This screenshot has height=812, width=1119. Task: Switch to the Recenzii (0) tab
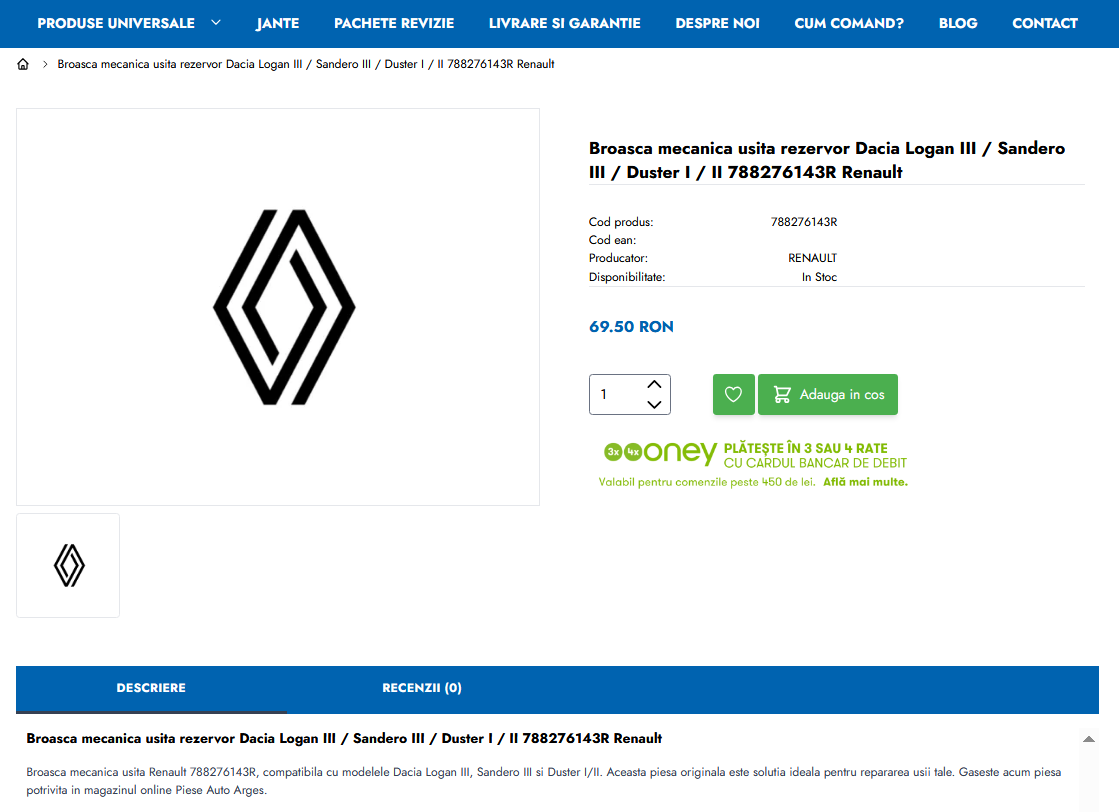coord(422,688)
